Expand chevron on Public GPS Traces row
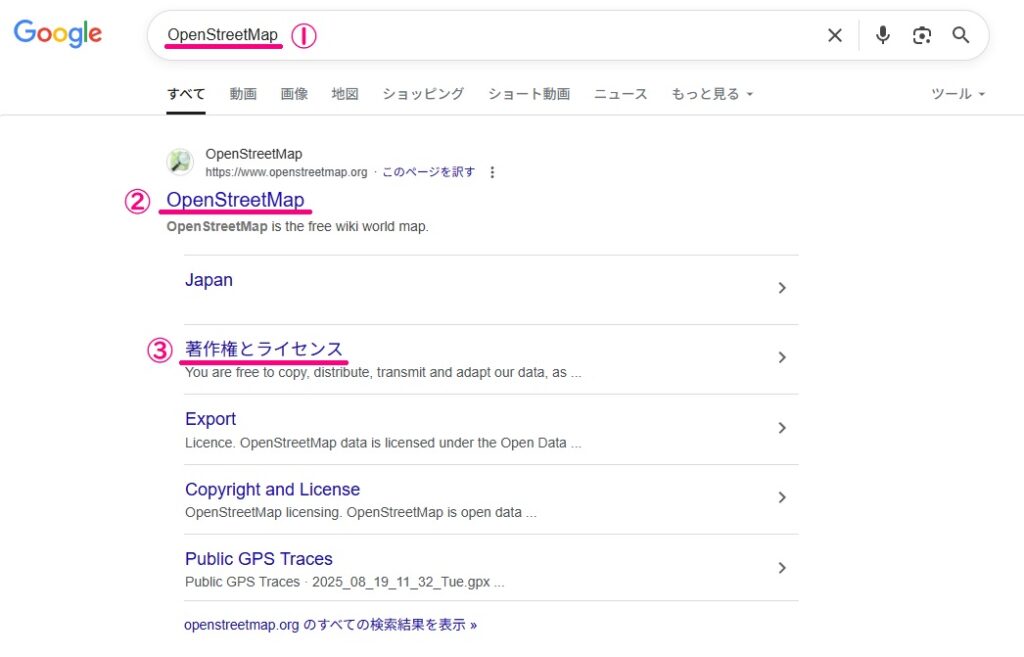This screenshot has width=1024, height=657. pos(782,568)
